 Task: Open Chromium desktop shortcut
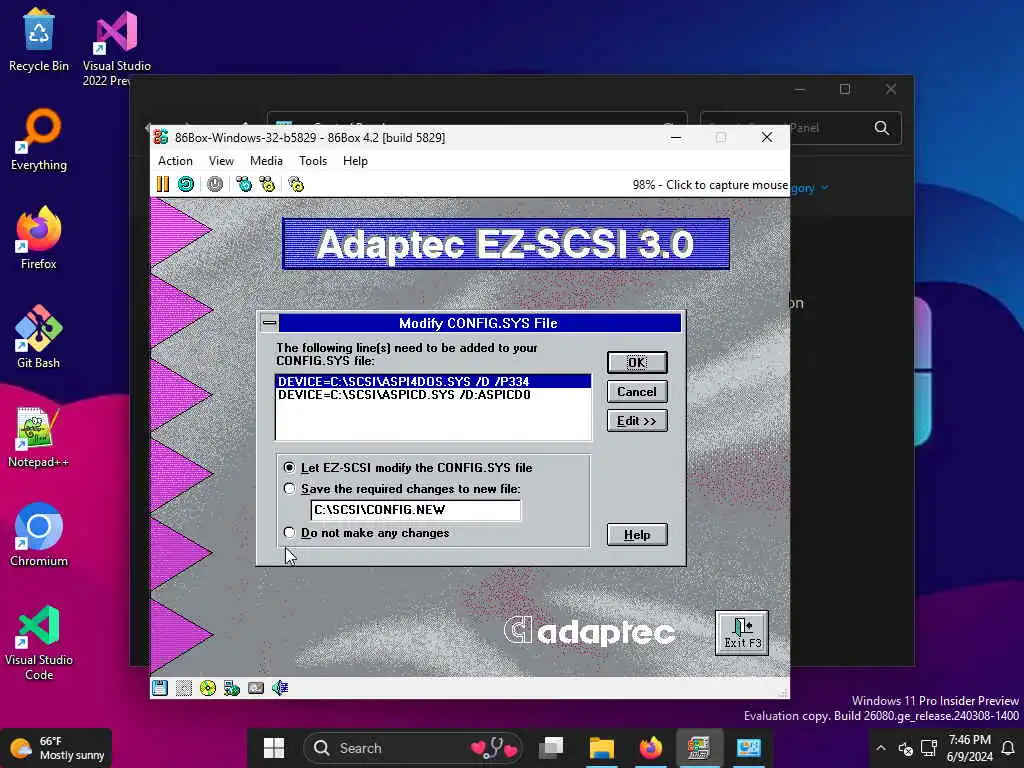click(39, 535)
